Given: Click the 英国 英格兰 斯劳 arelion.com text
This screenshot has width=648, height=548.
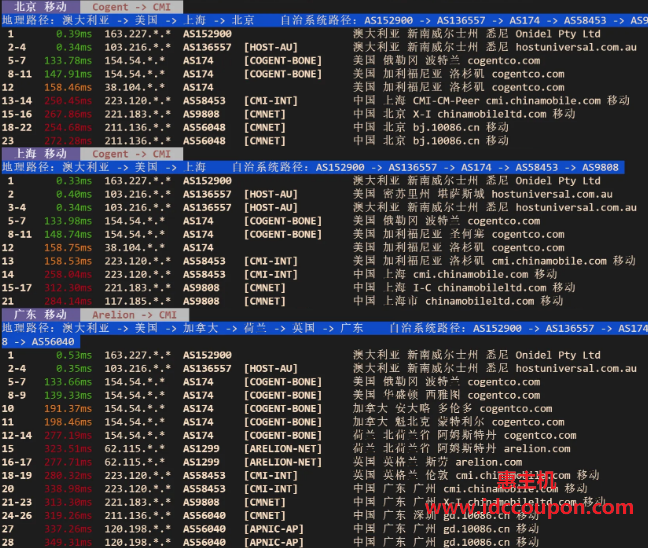Looking at the screenshot, I should coord(438,462).
